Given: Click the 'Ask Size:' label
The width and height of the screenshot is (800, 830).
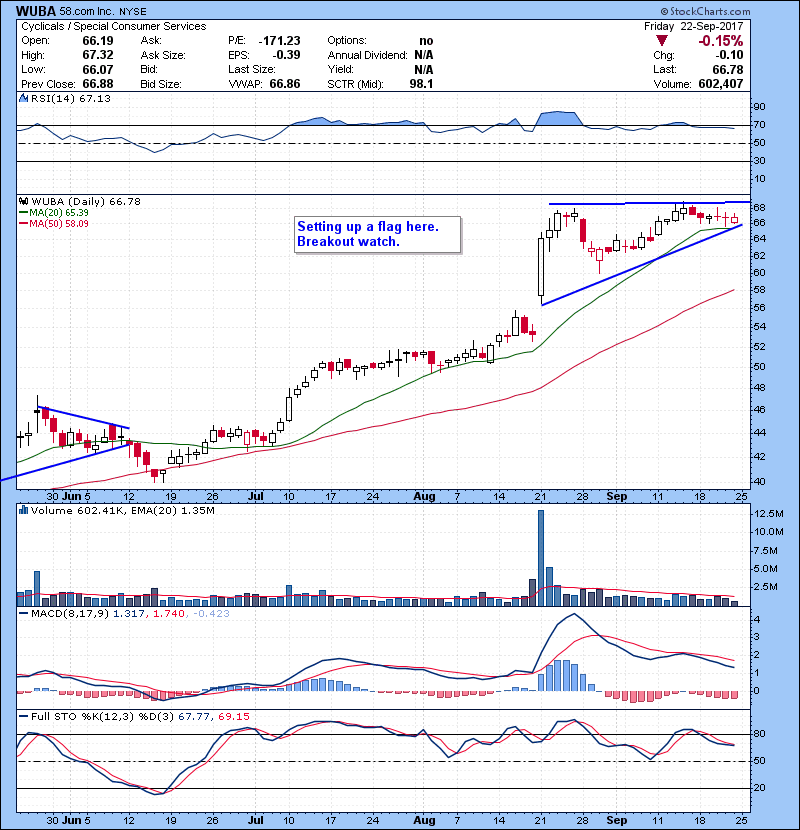Looking at the screenshot, I should [x=163, y=55].
